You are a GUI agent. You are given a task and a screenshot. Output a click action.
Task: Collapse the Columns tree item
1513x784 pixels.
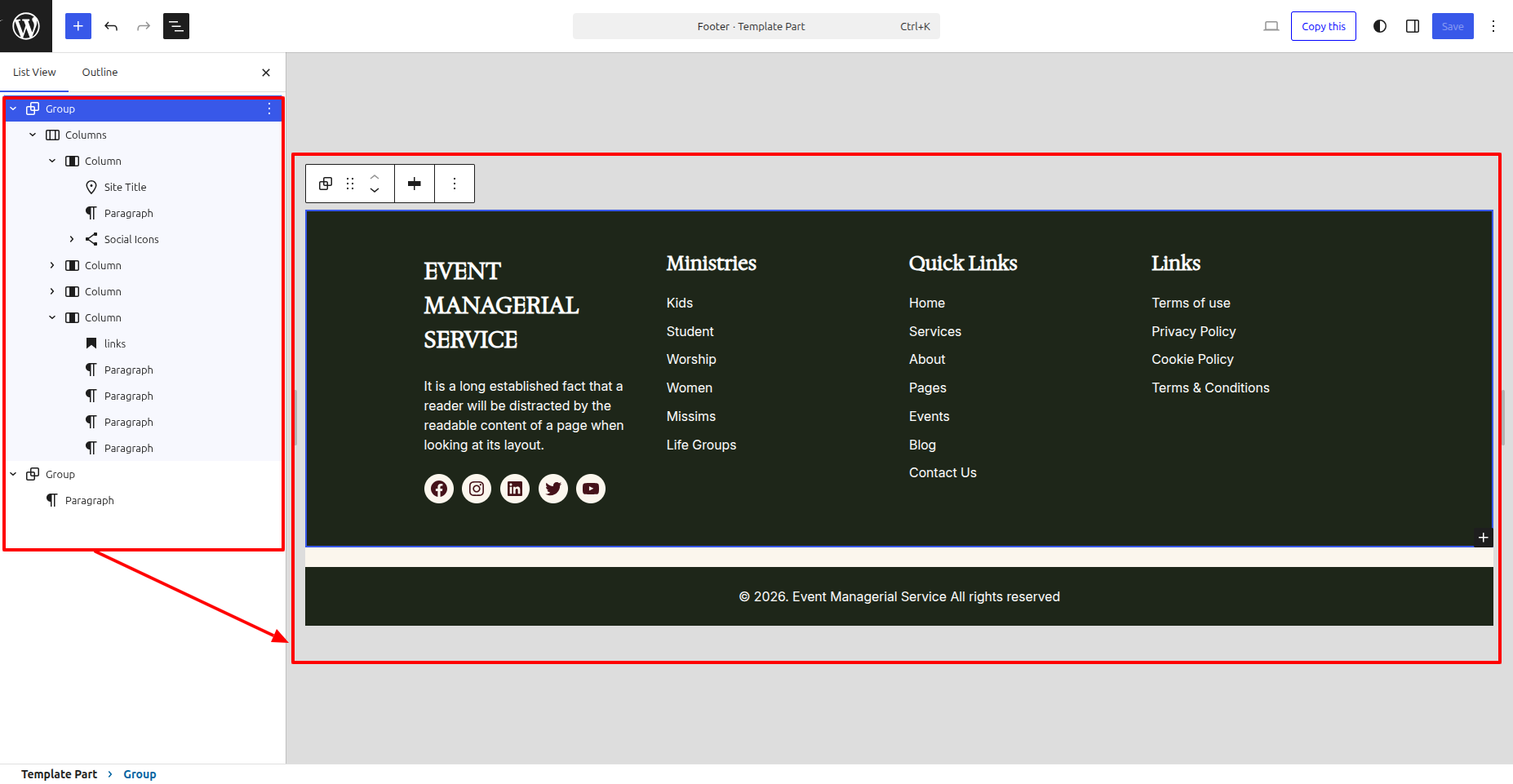(33, 135)
